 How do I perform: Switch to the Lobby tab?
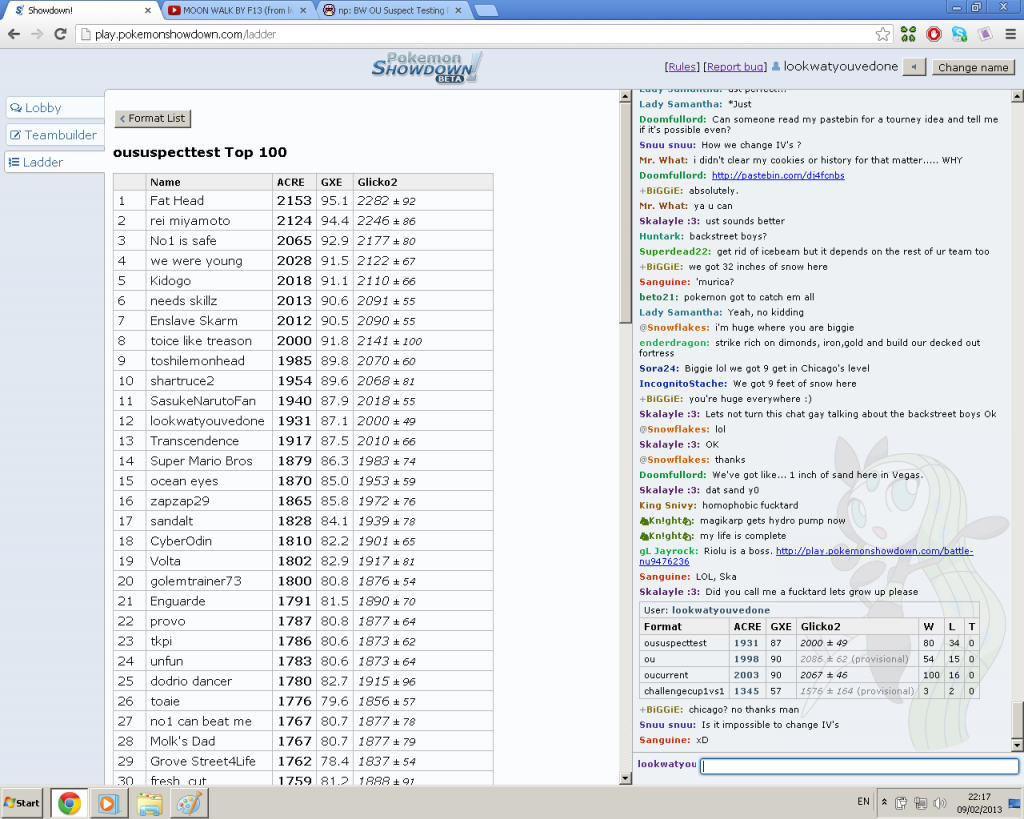point(54,108)
